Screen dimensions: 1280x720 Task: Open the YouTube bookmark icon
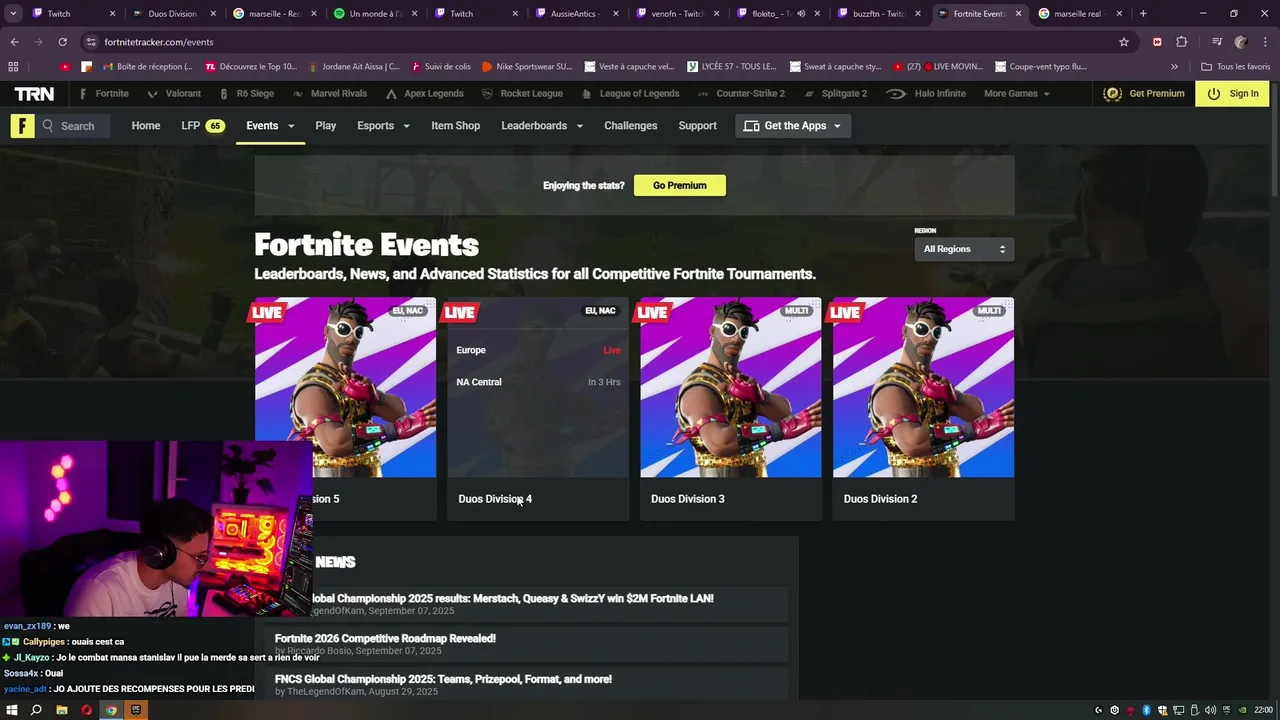coord(65,67)
